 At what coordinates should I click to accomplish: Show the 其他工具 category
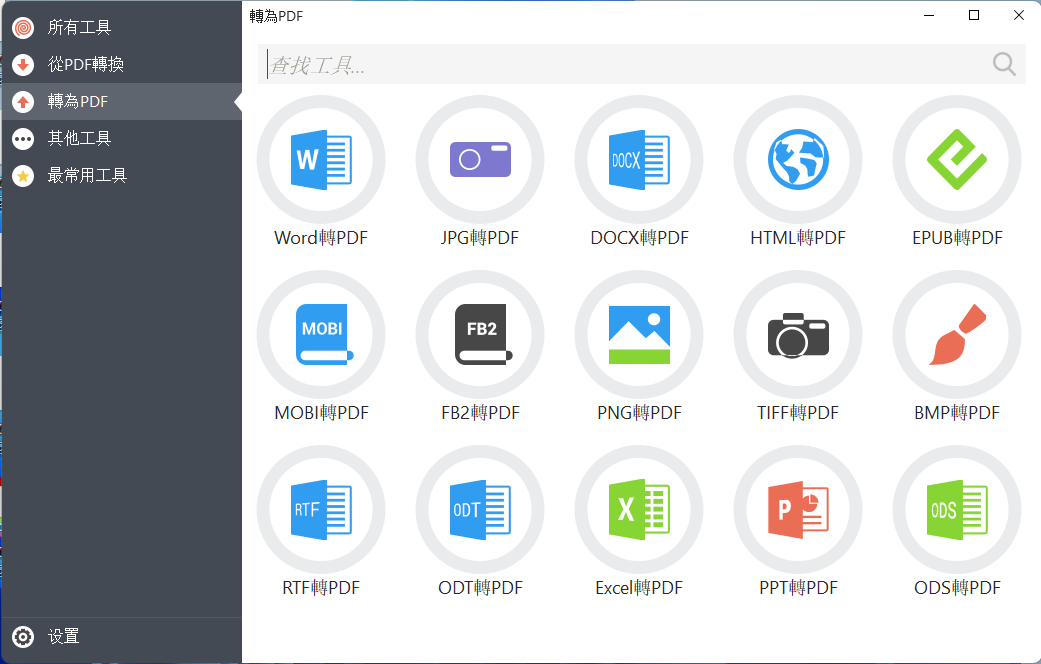121,139
